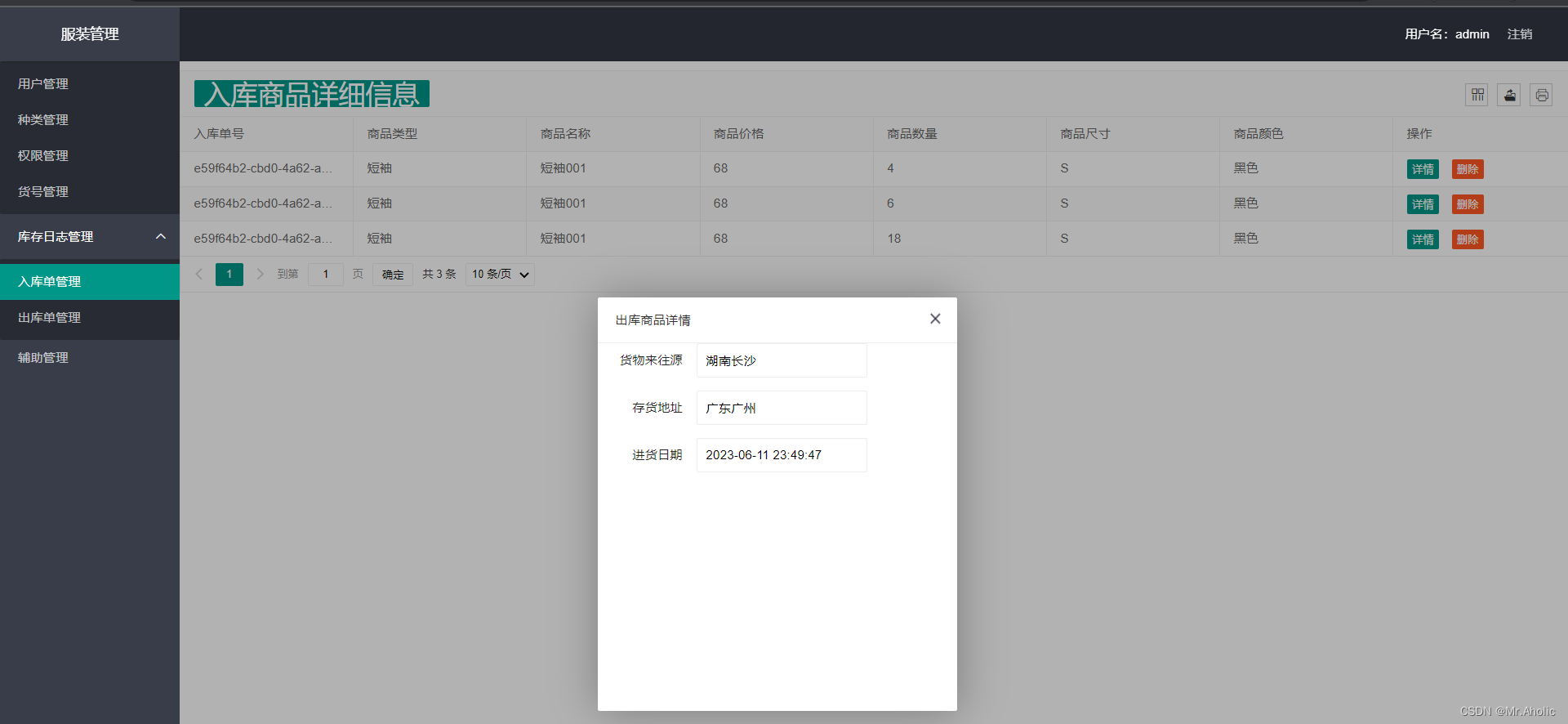
Task: Click the 共 3 条 total count text
Action: (439, 274)
